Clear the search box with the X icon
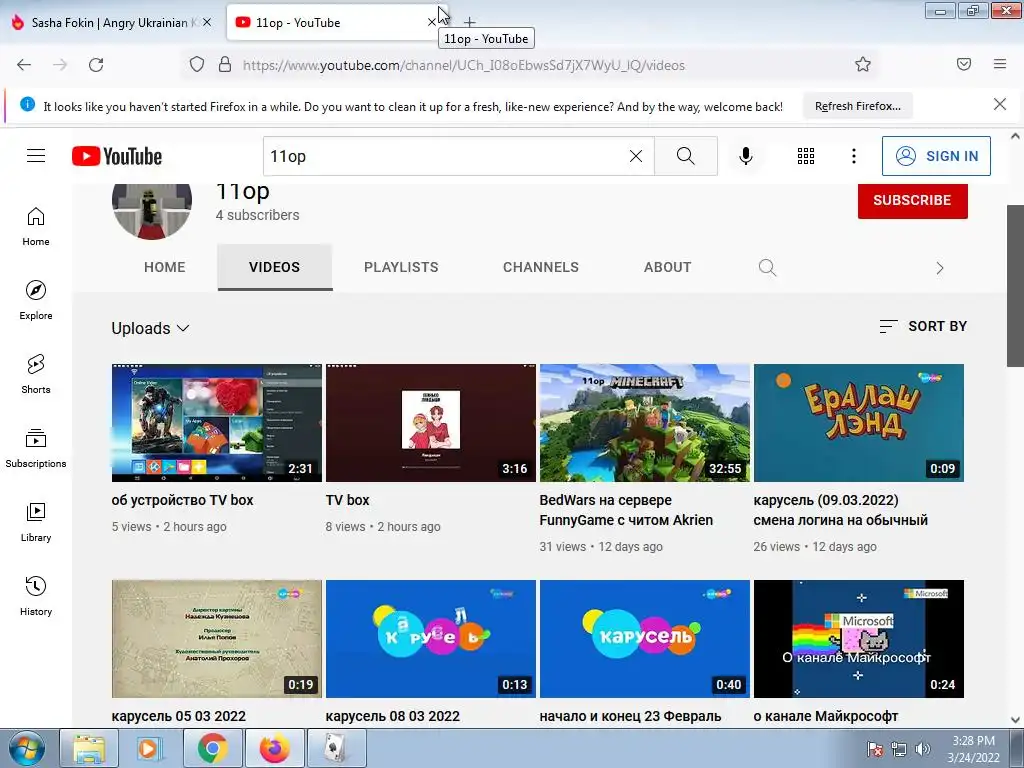The height and width of the screenshot is (768, 1024). pos(635,156)
